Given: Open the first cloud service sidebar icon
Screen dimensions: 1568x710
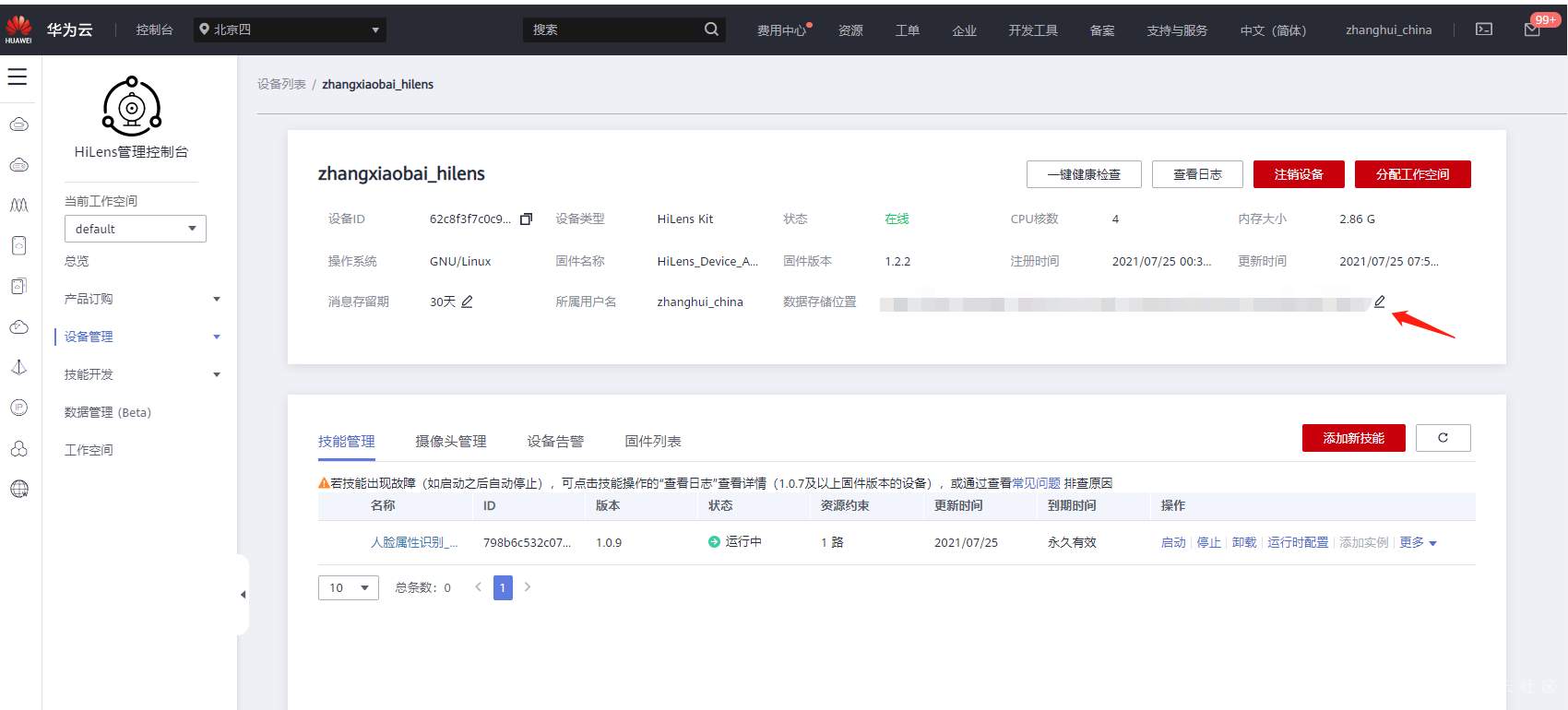Looking at the screenshot, I should [x=19, y=124].
